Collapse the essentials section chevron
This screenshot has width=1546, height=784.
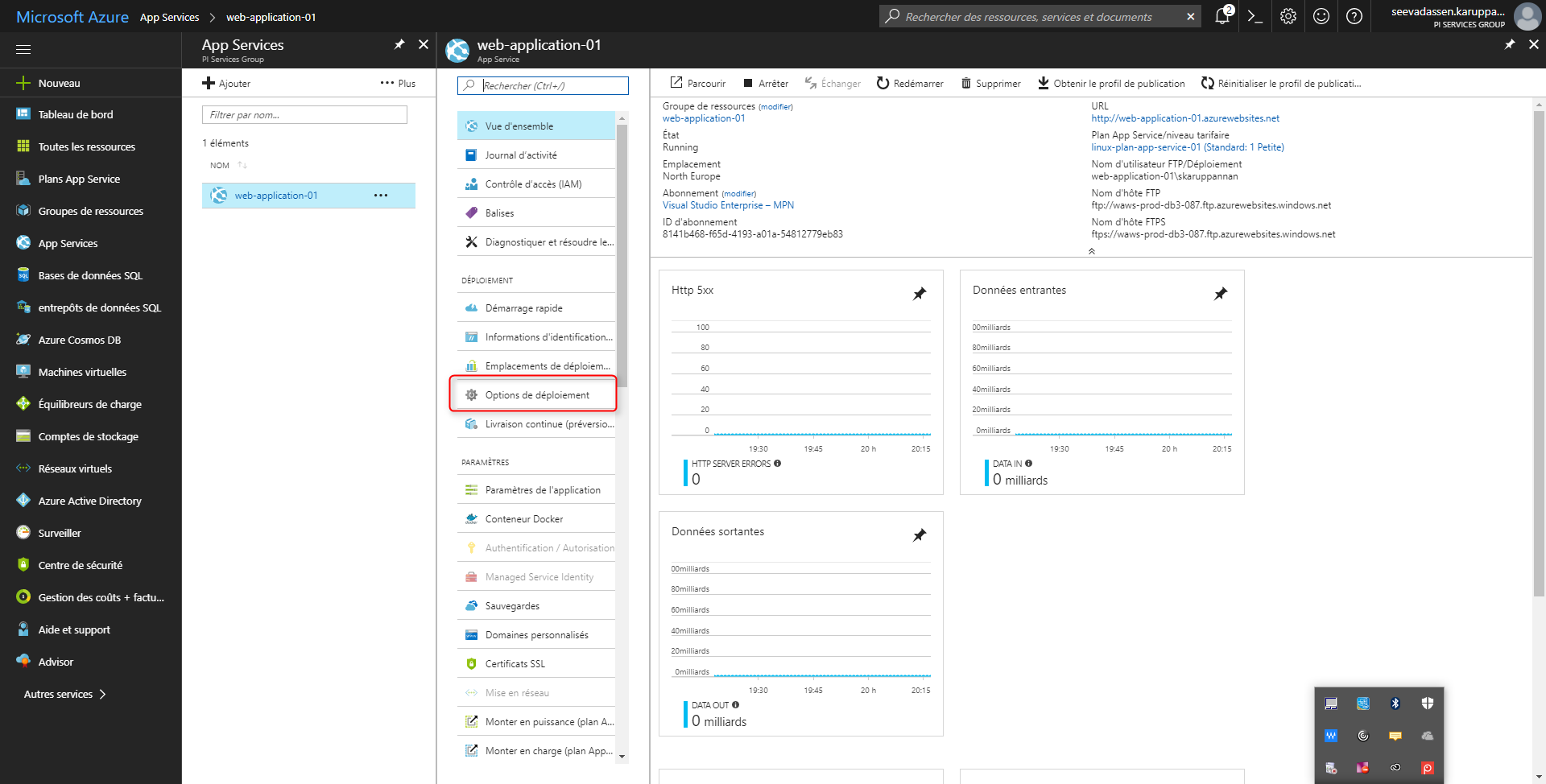(x=1092, y=251)
